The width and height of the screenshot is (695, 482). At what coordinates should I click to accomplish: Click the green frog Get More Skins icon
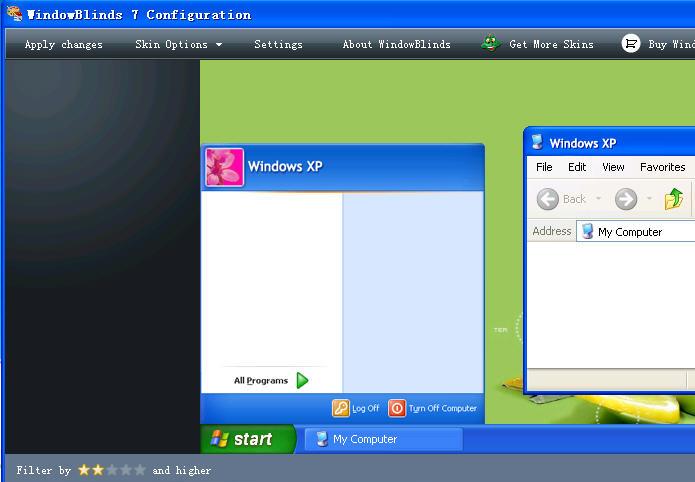[490, 44]
